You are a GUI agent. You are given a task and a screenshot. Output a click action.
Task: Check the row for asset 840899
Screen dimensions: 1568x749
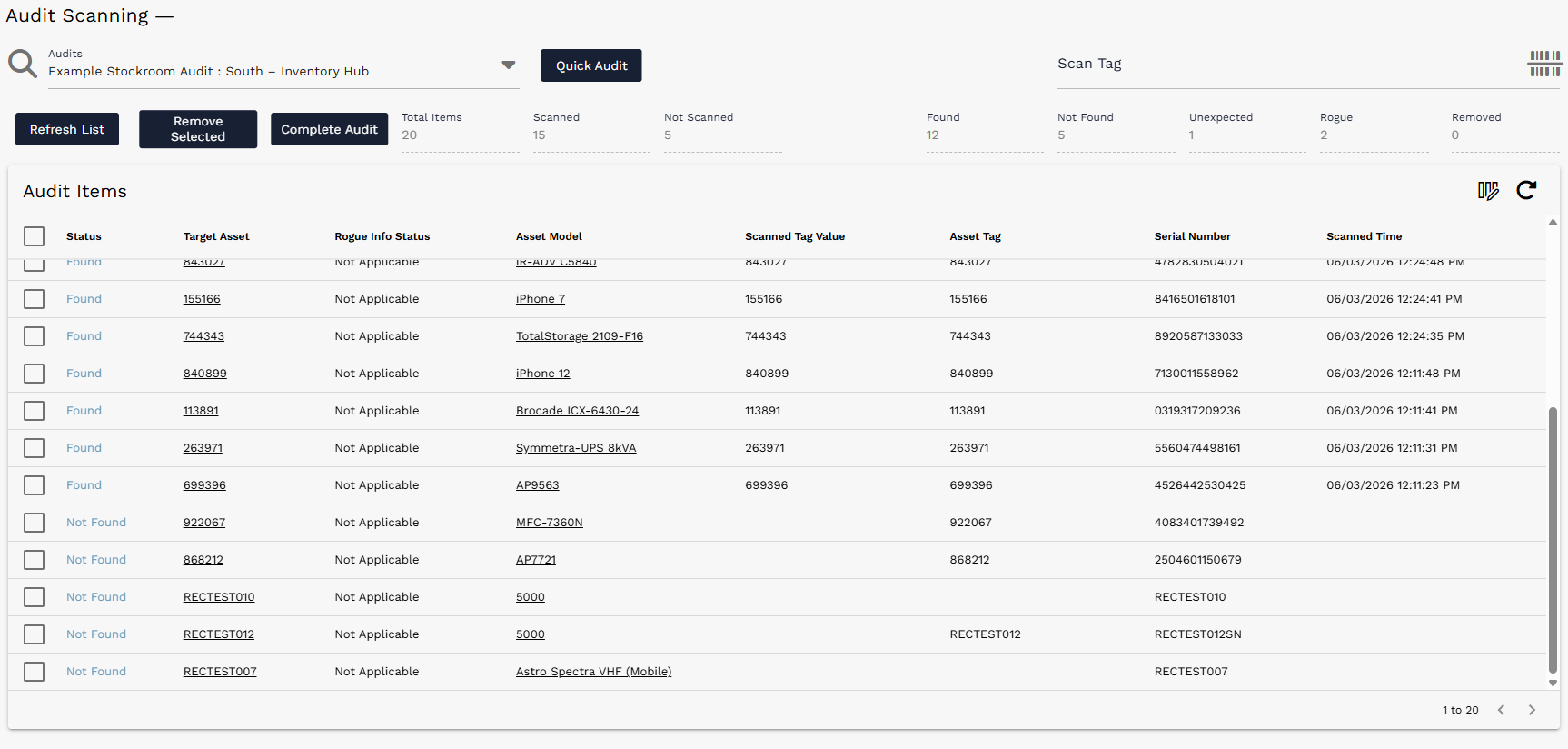[35, 374]
